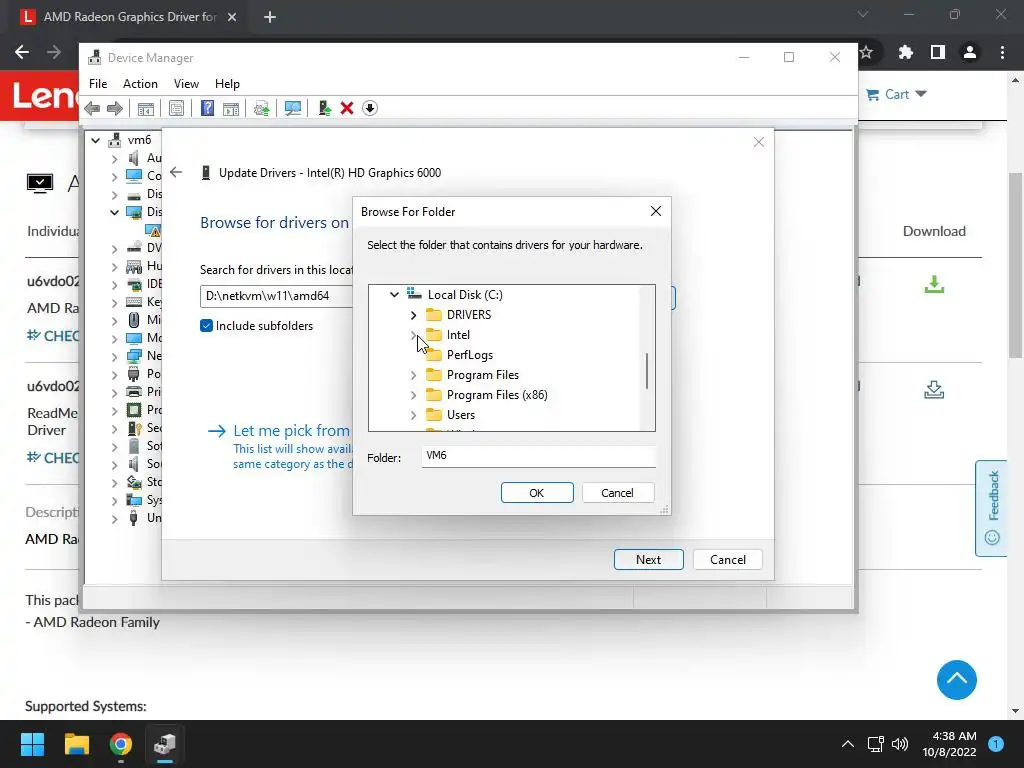Click Cancel in Browse For Folder dialog
Image resolution: width=1024 pixels, height=768 pixels.
click(617, 492)
